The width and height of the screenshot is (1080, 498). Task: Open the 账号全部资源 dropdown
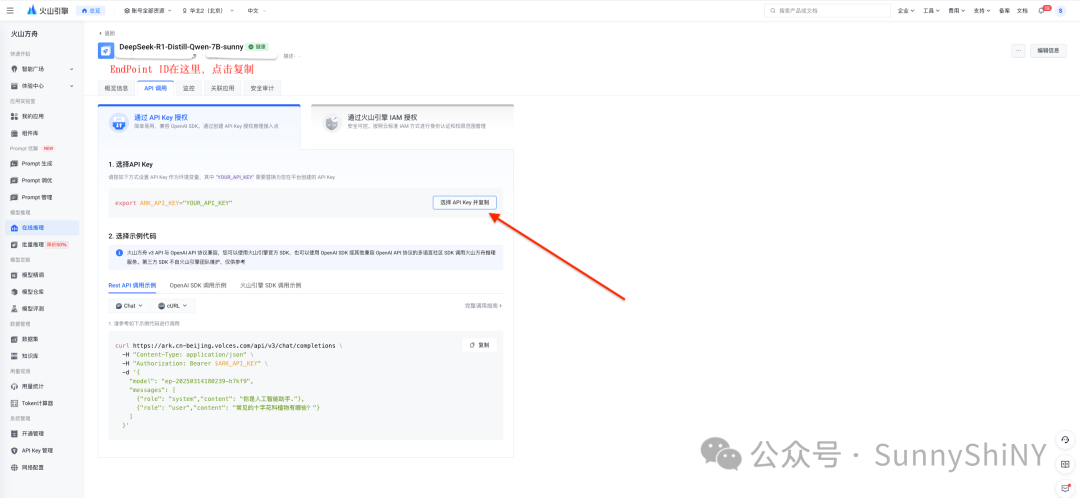[149, 11]
